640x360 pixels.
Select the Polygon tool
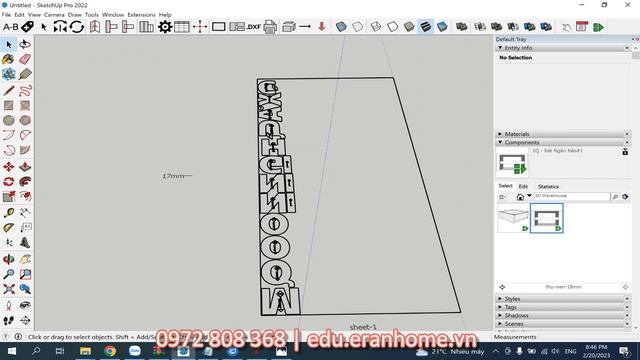click(25, 120)
